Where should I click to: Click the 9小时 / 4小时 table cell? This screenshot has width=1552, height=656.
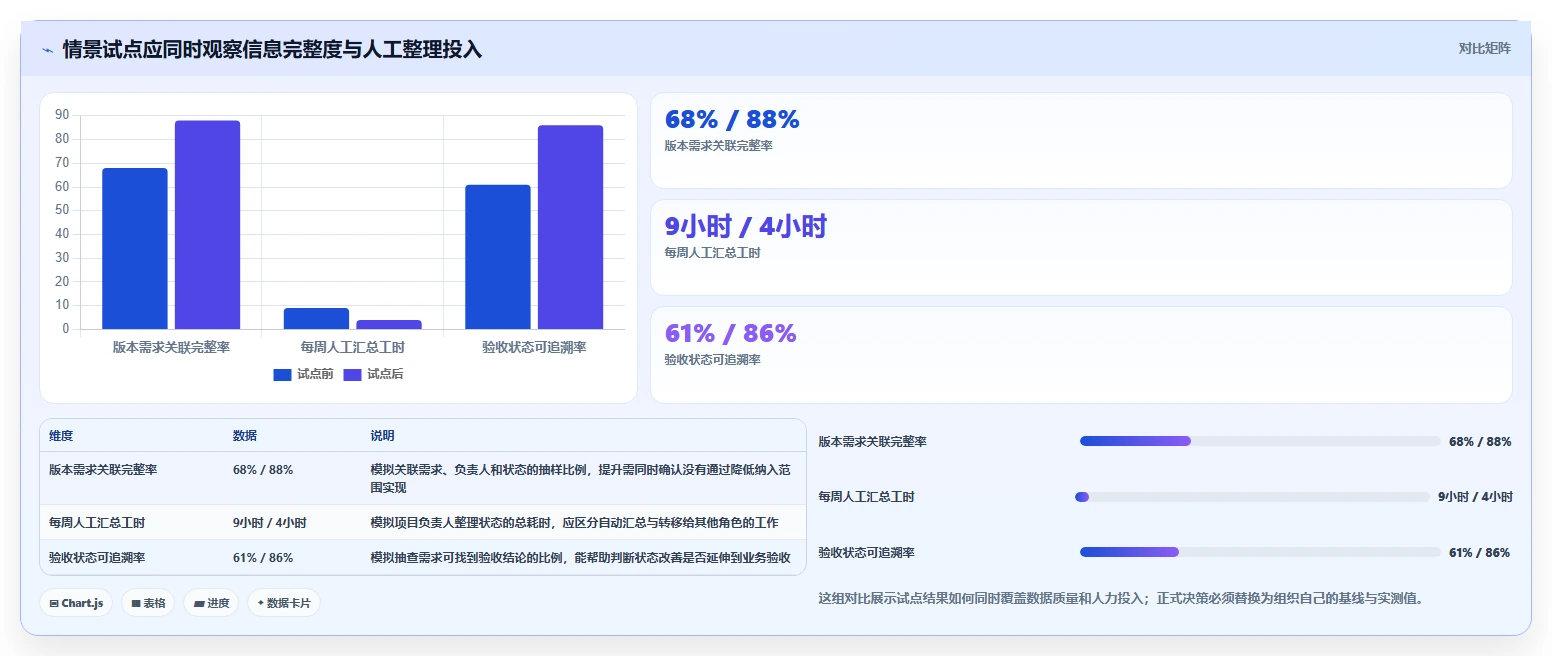click(x=270, y=523)
